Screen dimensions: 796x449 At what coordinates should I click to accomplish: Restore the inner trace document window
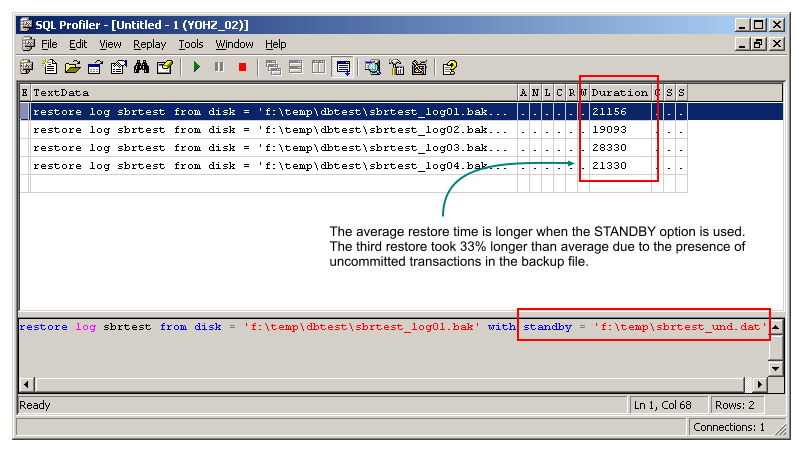pos(758,44)
